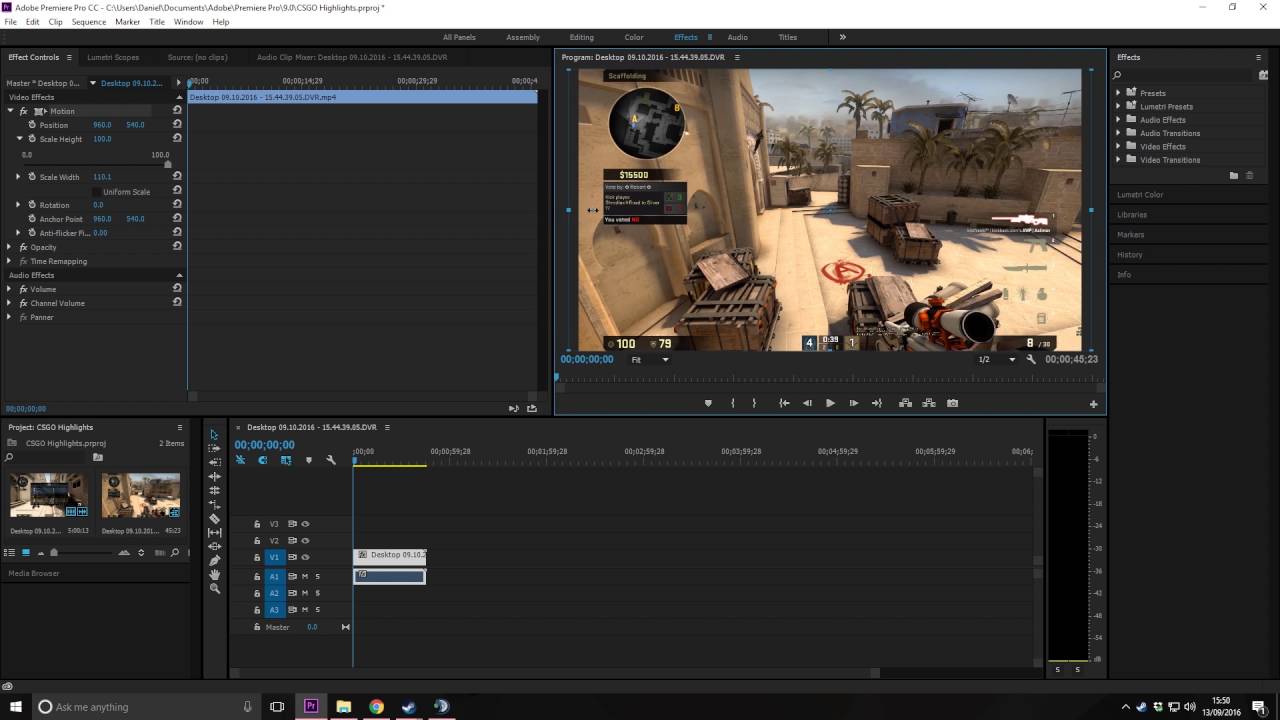Toggle lock on track A3
1280x720 pixels.
[257, 609]
